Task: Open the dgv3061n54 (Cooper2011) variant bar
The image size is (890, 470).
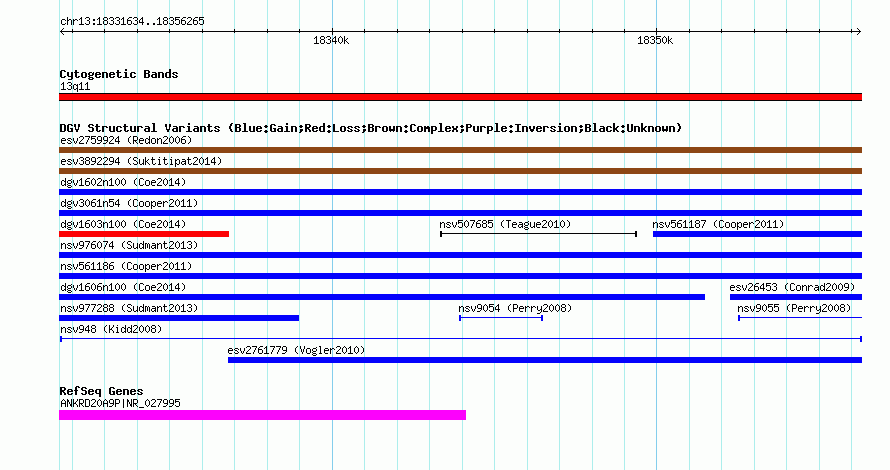Action: tap(460, 213)
